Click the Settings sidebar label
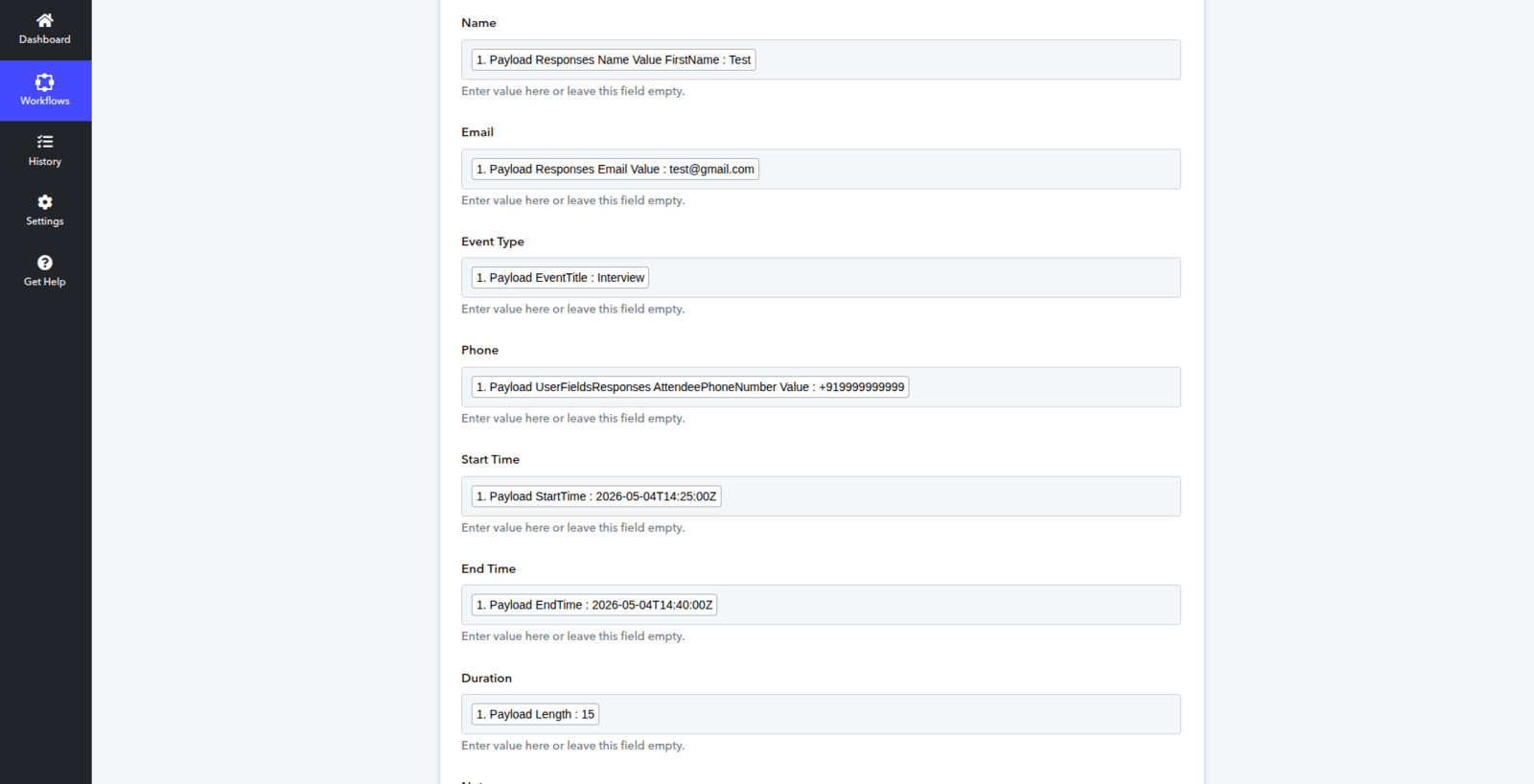Screen dimensions: 1534x784 tap(45, 221)
